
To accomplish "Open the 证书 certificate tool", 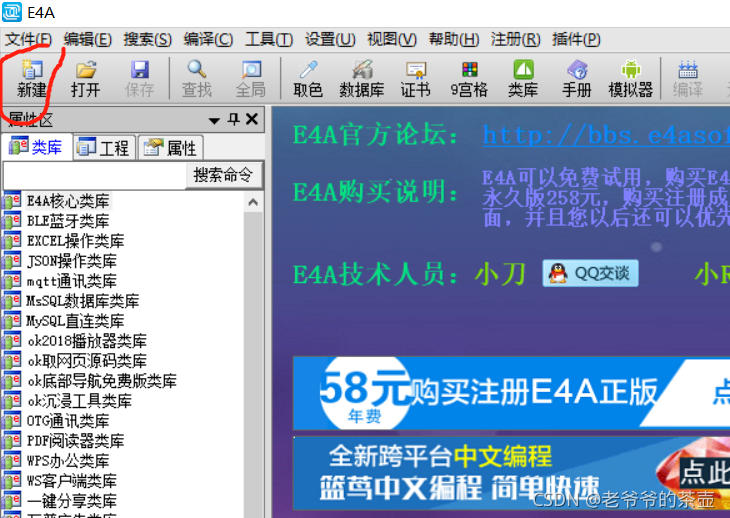I will [x=415, y=79].
